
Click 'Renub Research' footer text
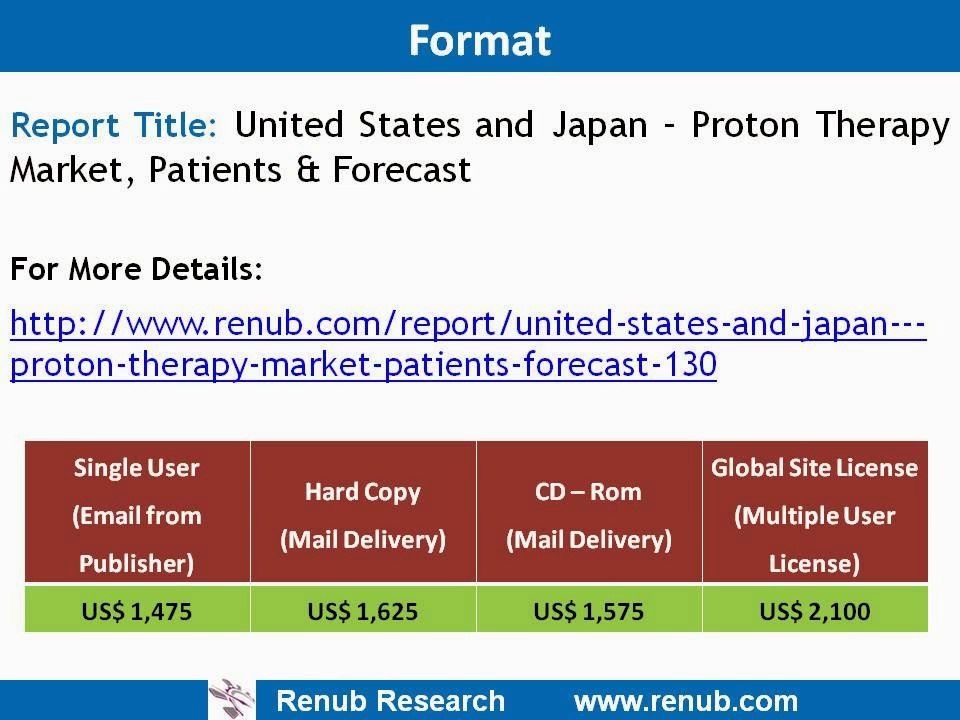(x=391, y=701)
